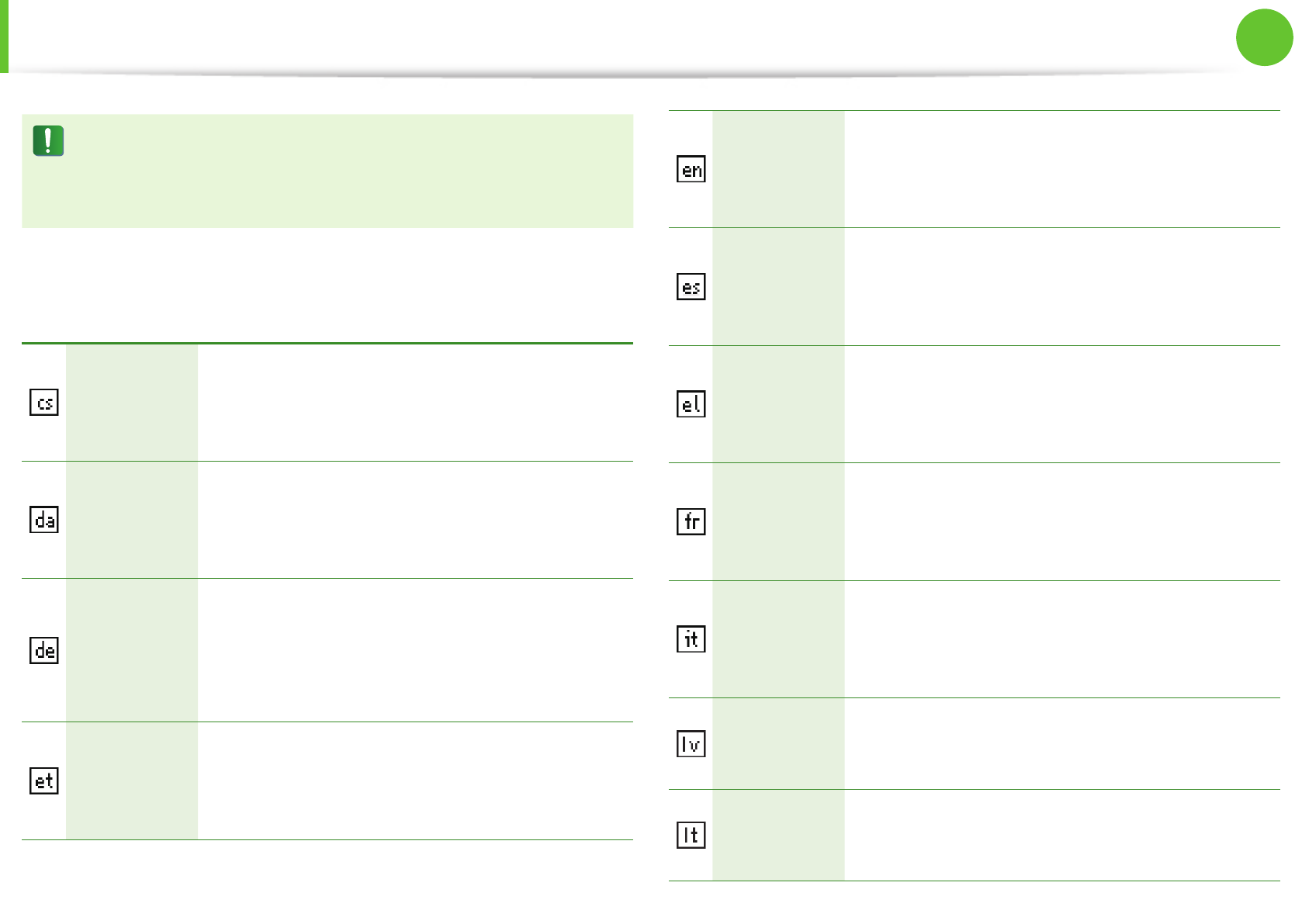The width and height of the screenshot is (1302, 924).
Task: Click the 'el' Greek language icon
Action: click(691, 404)
